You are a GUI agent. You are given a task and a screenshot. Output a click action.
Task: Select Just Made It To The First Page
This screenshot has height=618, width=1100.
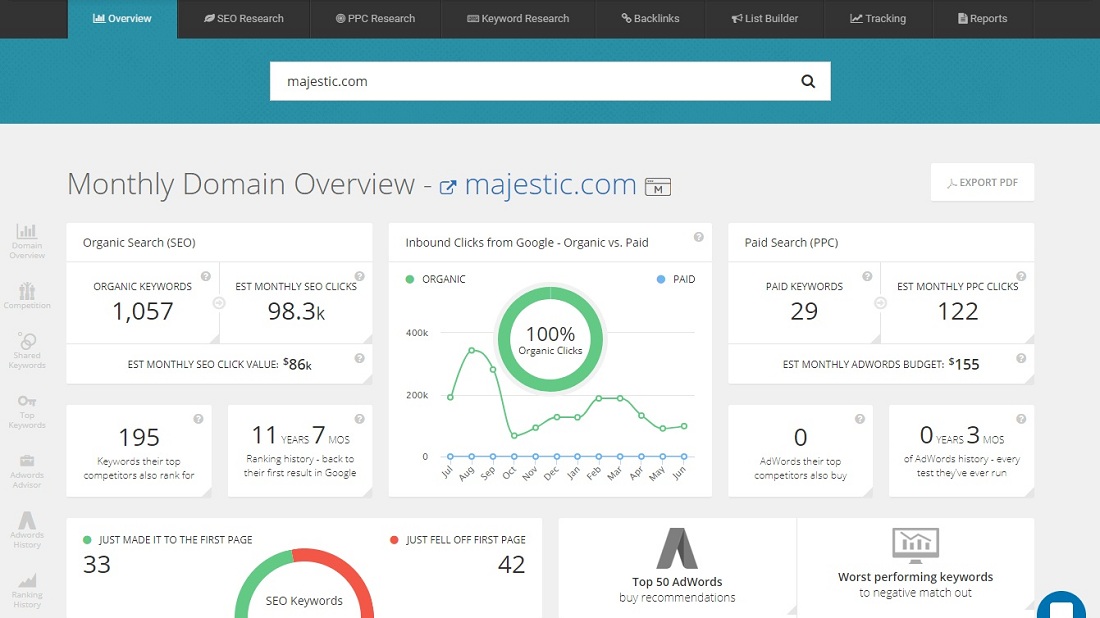168,540
